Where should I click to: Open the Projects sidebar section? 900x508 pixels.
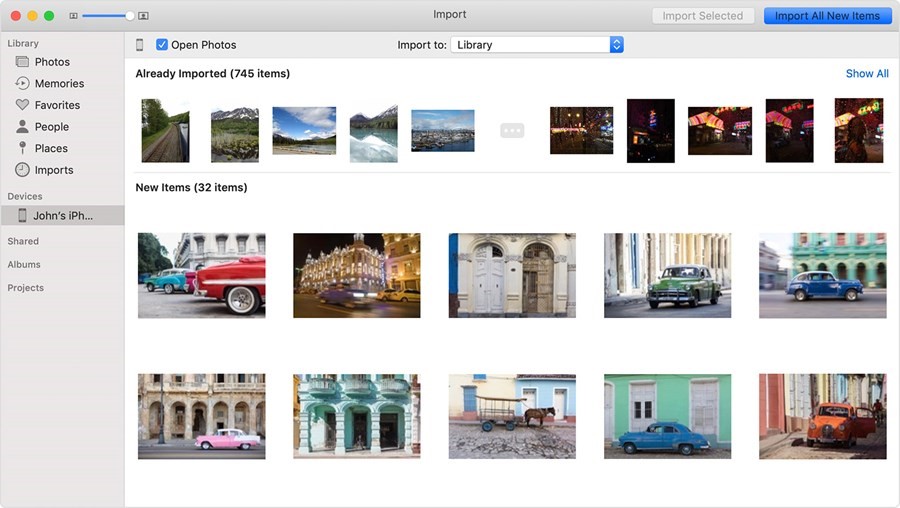tap(25, 288)
